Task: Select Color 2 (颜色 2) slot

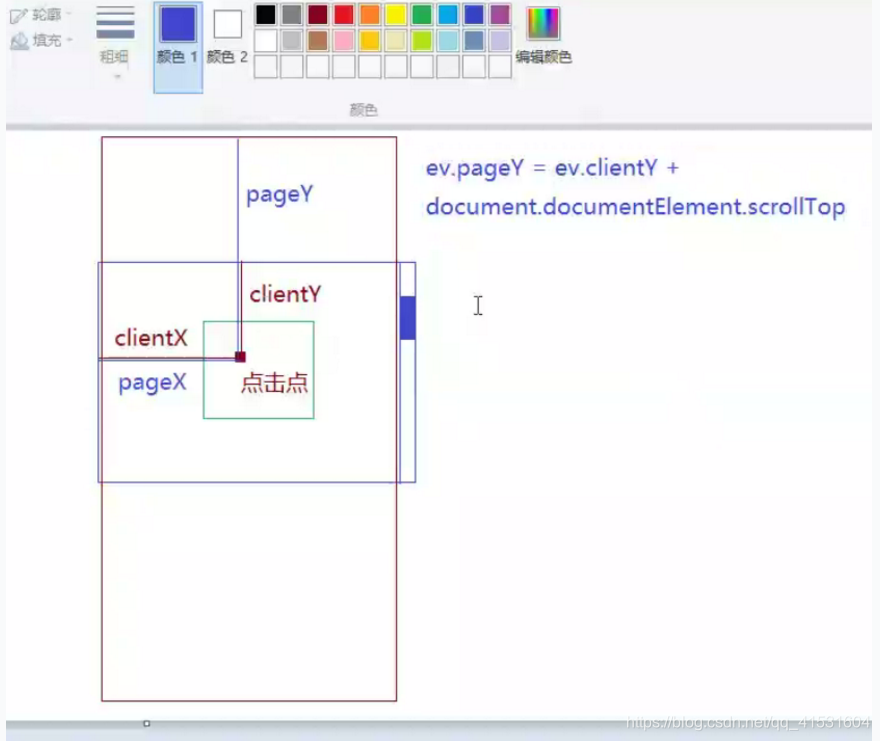Action: tap(227, 37)
